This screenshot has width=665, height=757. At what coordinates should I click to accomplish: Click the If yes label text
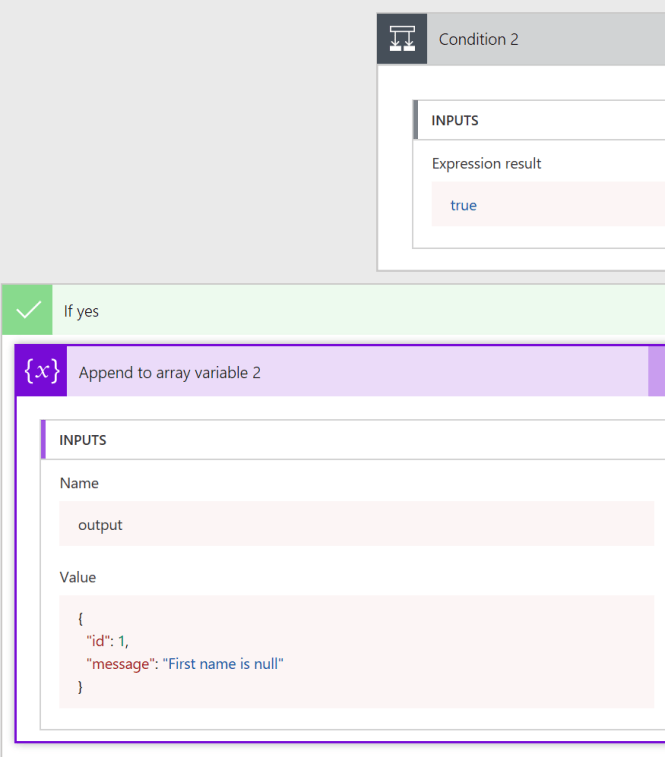click(x=81, y=311)
